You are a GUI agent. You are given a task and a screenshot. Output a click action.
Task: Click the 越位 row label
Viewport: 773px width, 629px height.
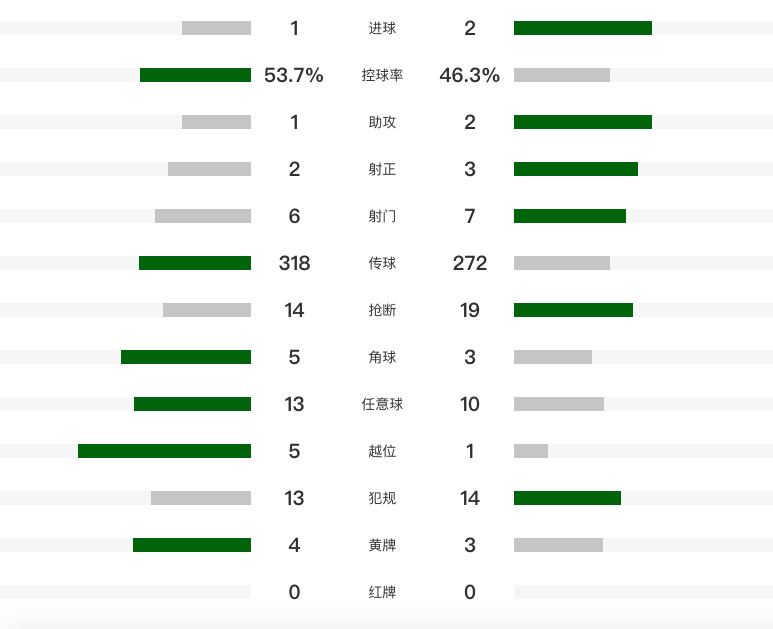[x=382, y=451]
